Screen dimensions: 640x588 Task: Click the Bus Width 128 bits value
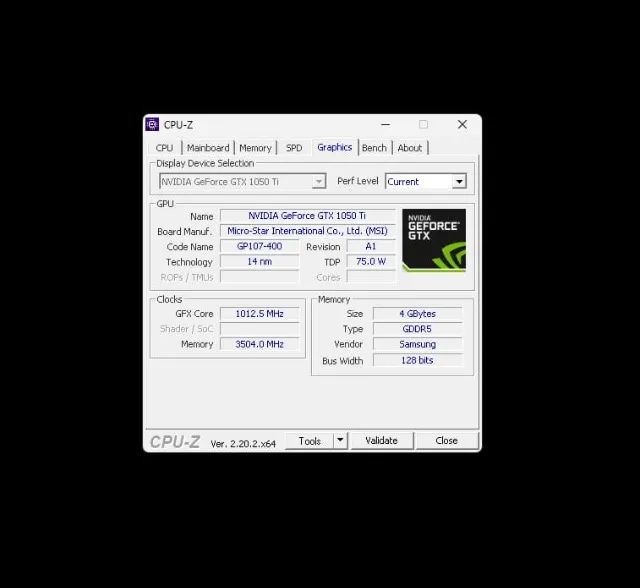click(x=418, y=360)
